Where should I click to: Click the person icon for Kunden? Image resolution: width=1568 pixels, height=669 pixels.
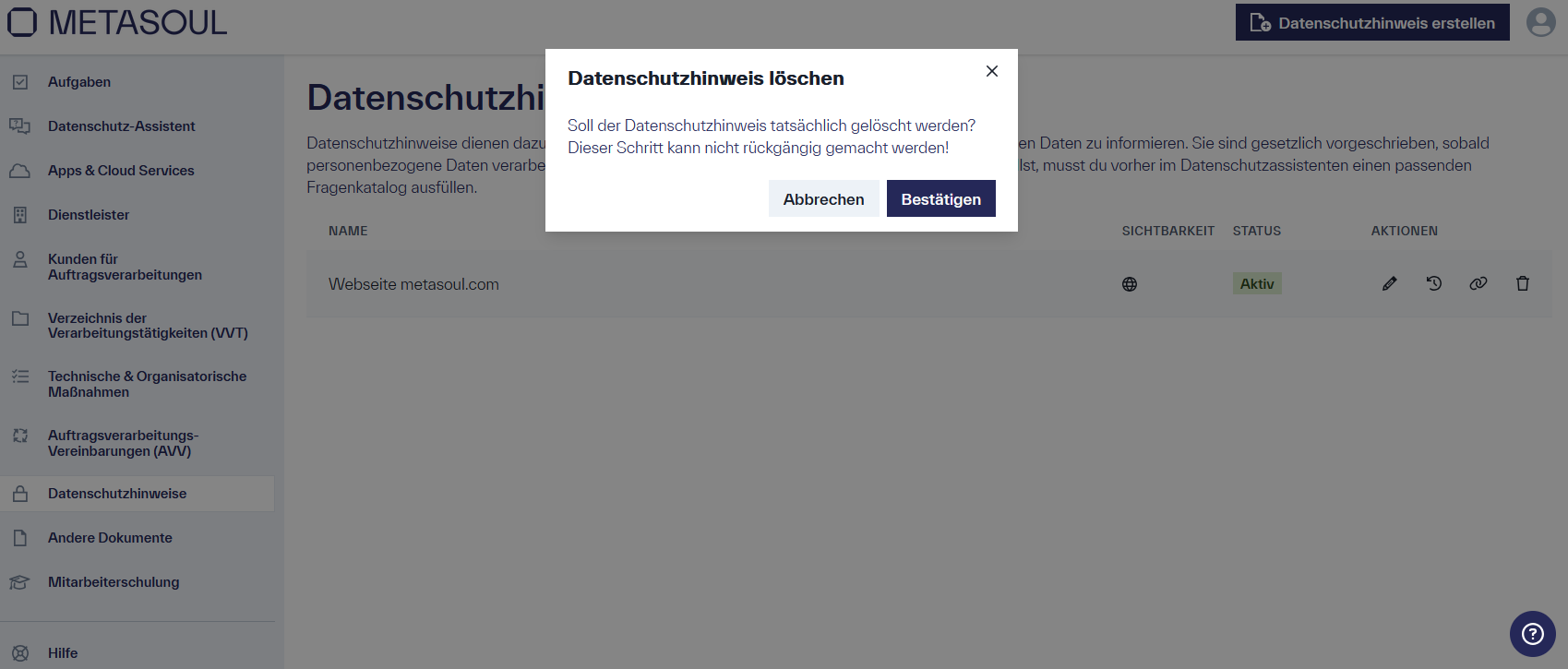tap(20, 259)
